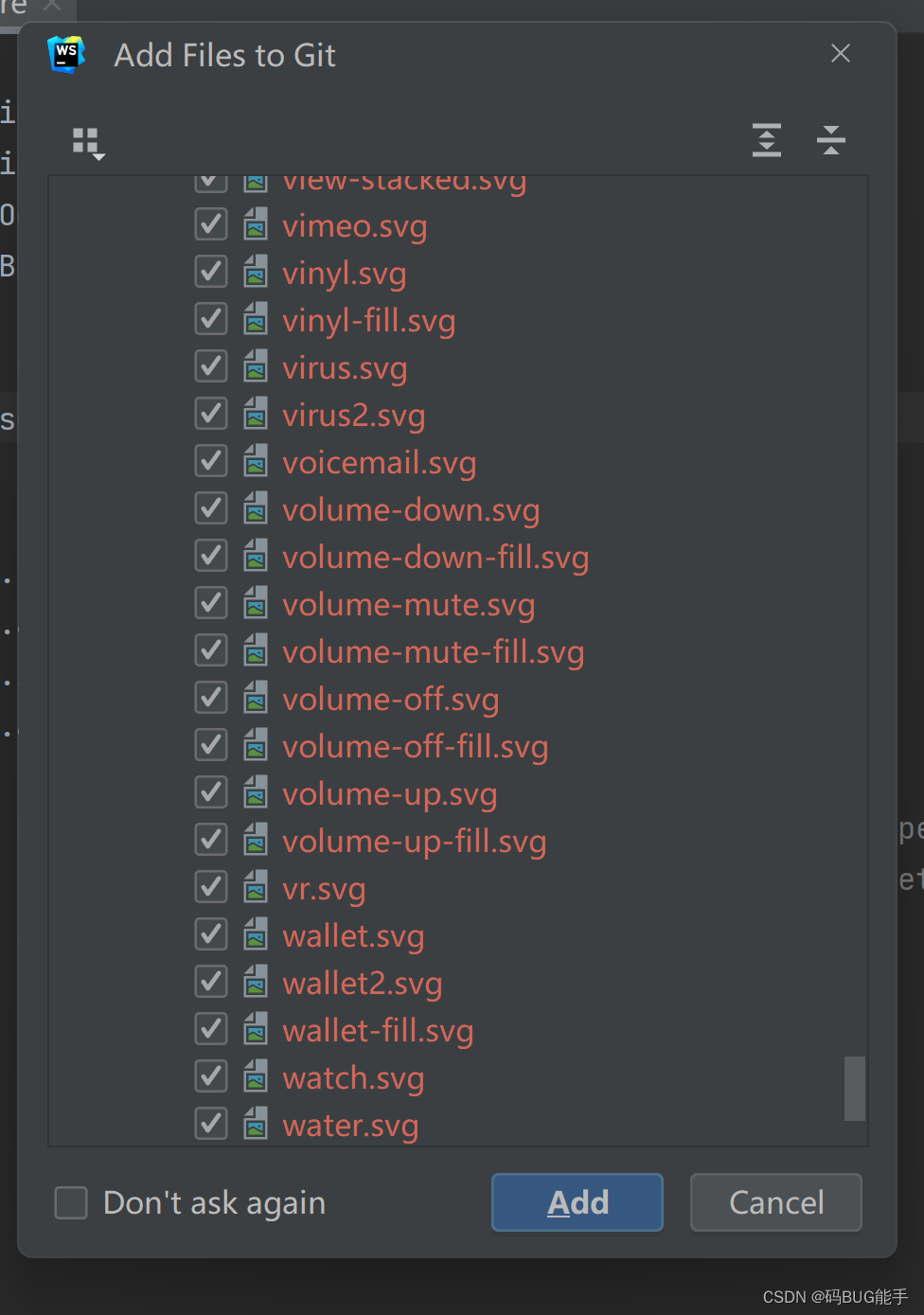
Task: Uncheck vinyl.svg from the file list
Action: pos(210,272)
